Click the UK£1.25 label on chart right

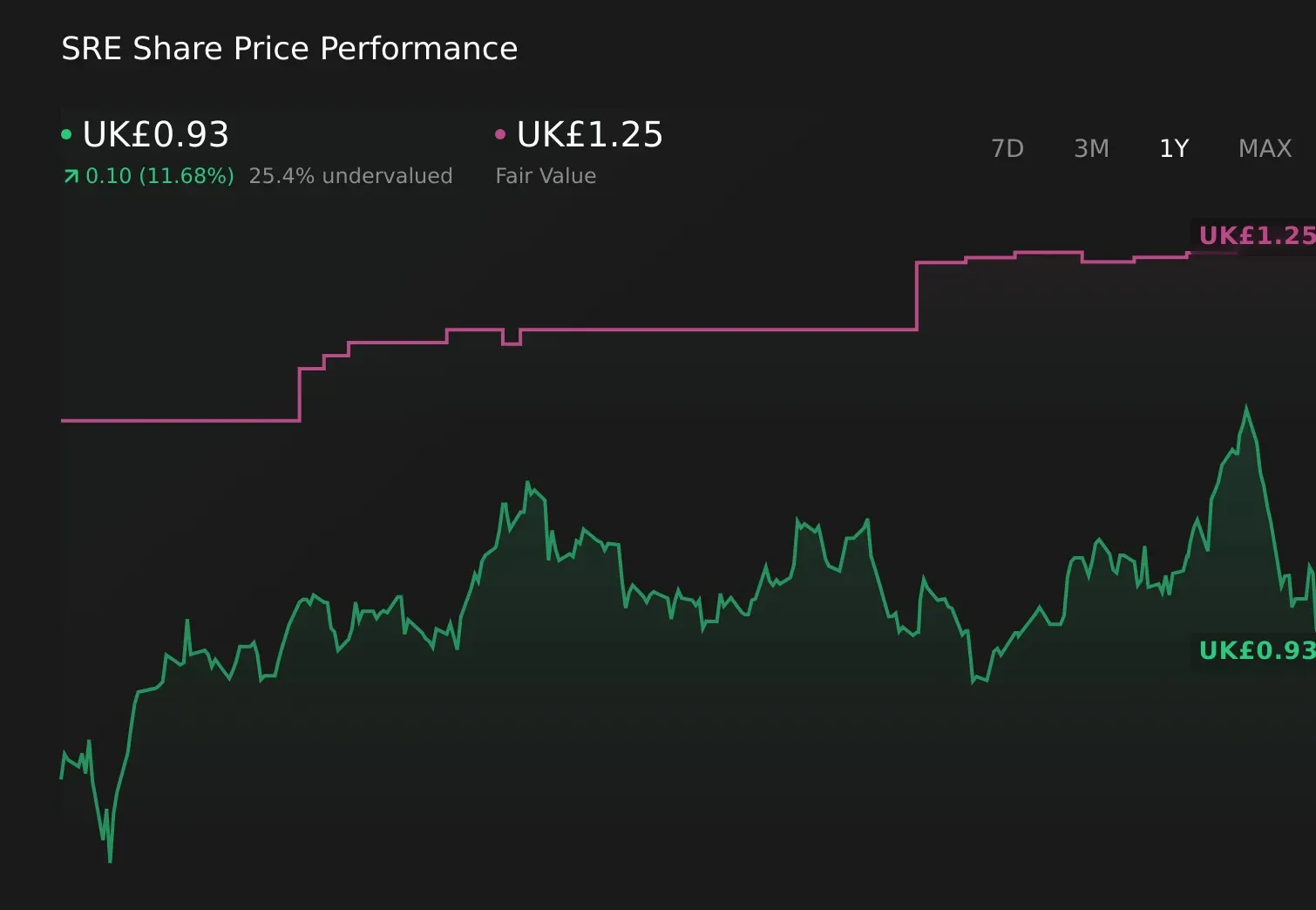(1253, 234)
